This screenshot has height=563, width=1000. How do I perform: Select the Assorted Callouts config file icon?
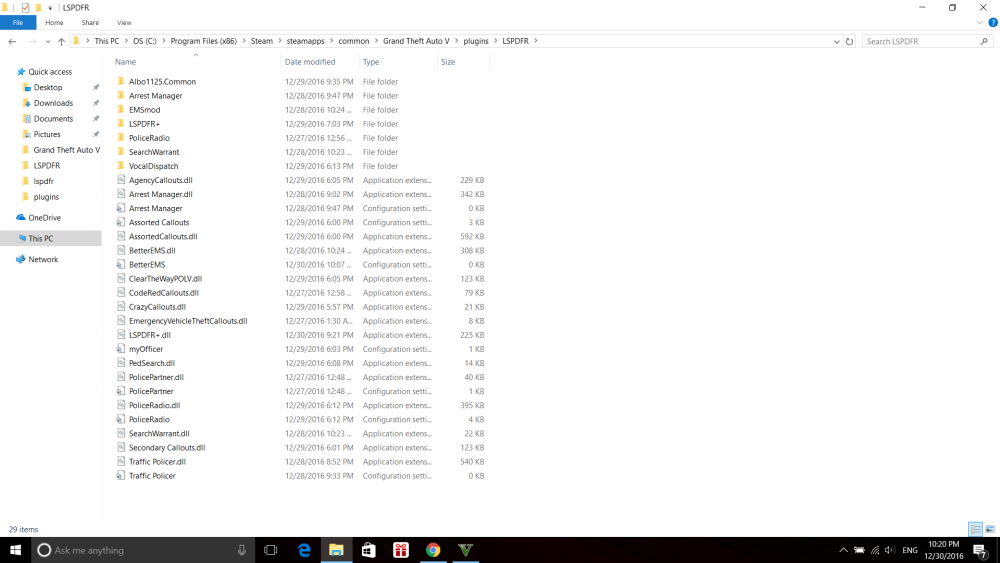click(x=121, y=222)
